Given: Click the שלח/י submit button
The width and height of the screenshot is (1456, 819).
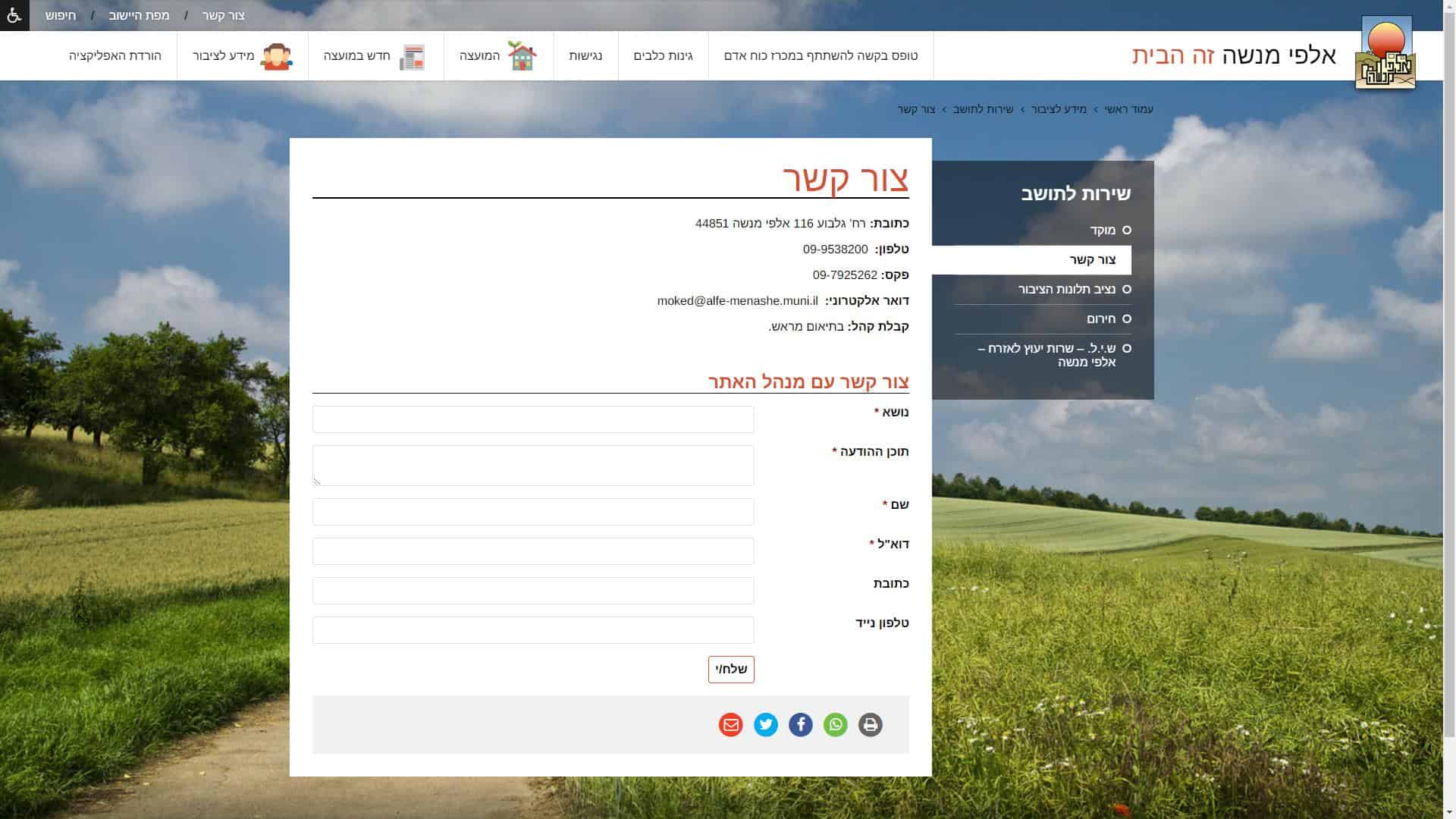Looking at the screenshot, I should click(x=731, y=670).
